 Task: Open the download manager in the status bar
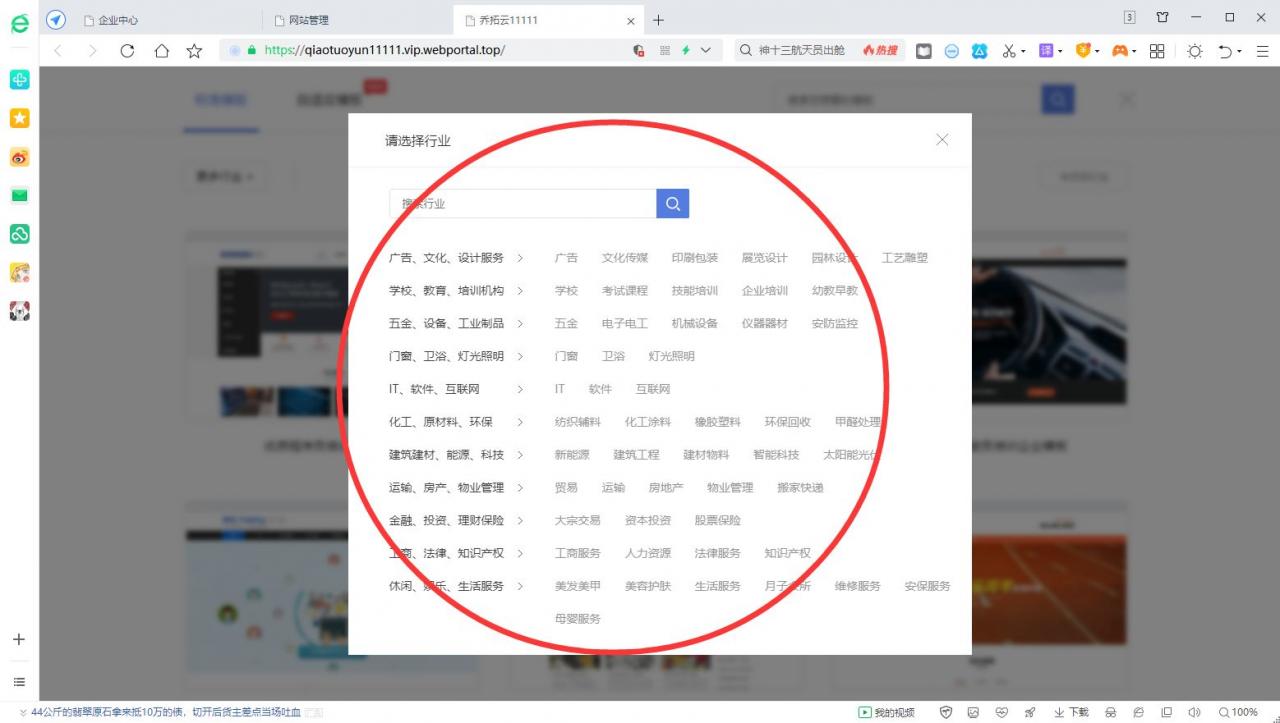pyautogui.click(x=1068, y=712)
